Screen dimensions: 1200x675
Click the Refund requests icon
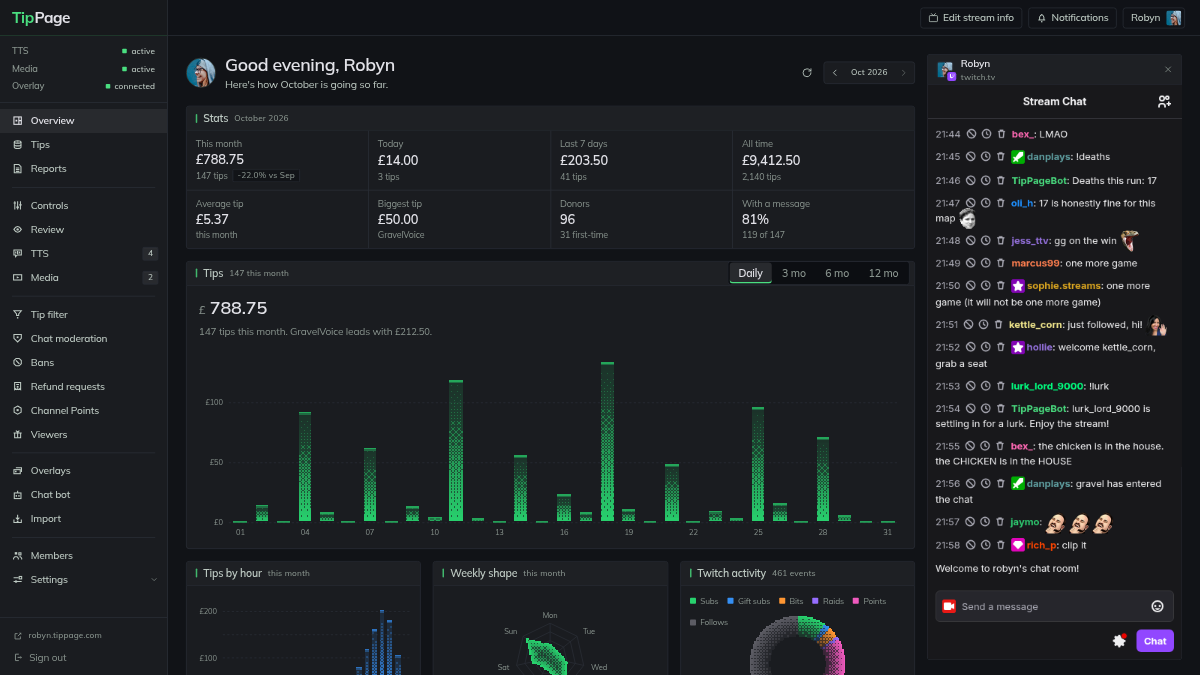[18, 387]
